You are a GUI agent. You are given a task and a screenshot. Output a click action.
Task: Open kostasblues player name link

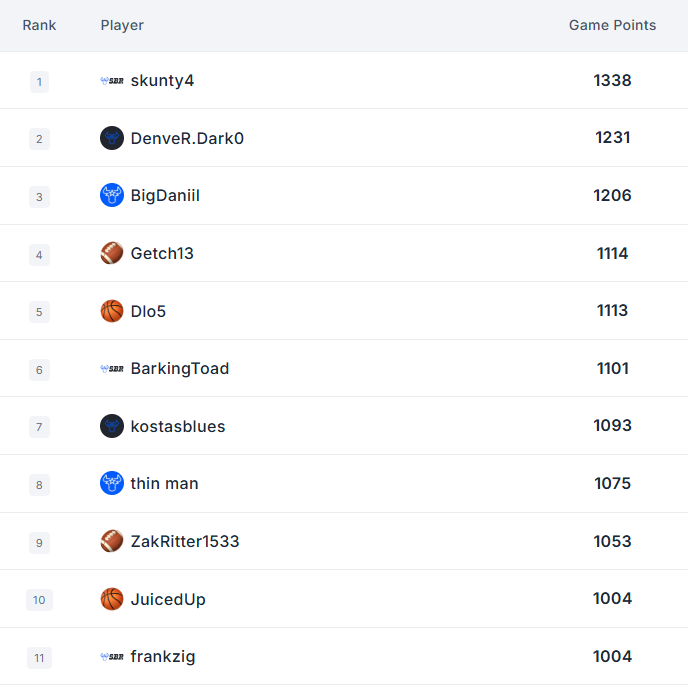(178, 427)
